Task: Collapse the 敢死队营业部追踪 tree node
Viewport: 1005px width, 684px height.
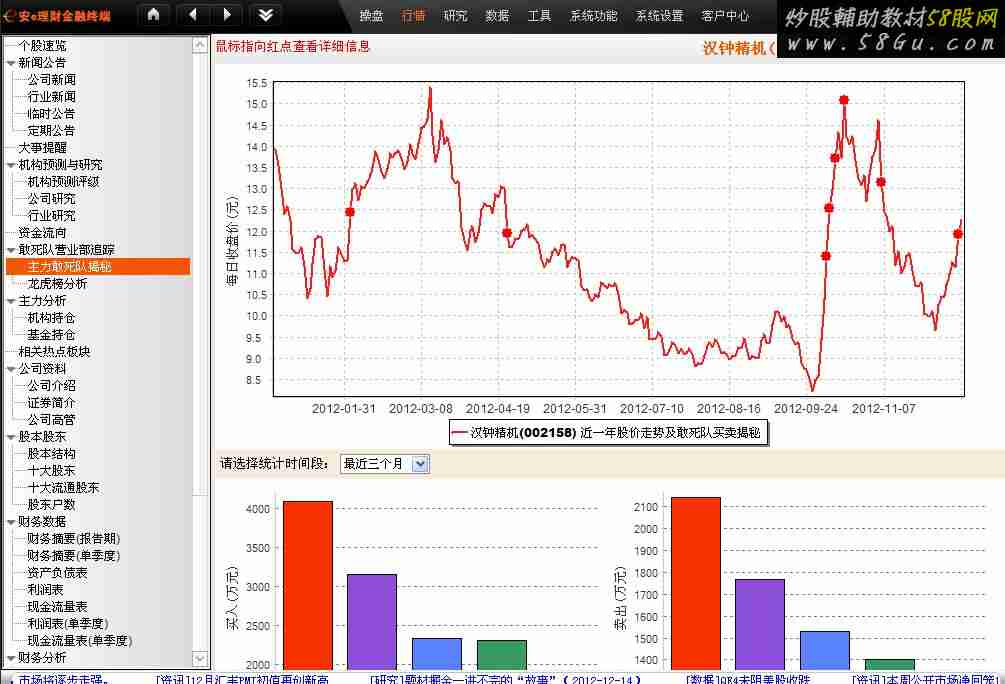Action: [11, 250]
